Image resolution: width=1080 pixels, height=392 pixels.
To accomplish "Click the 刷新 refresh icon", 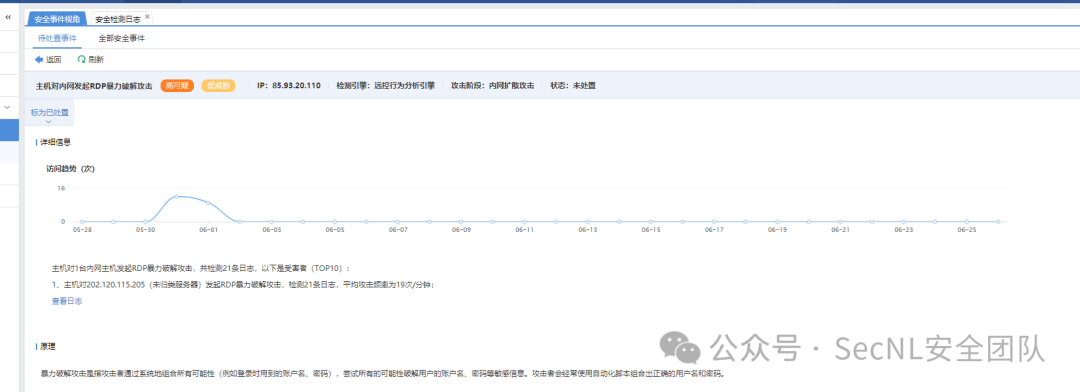I will (x=81, y=60).
